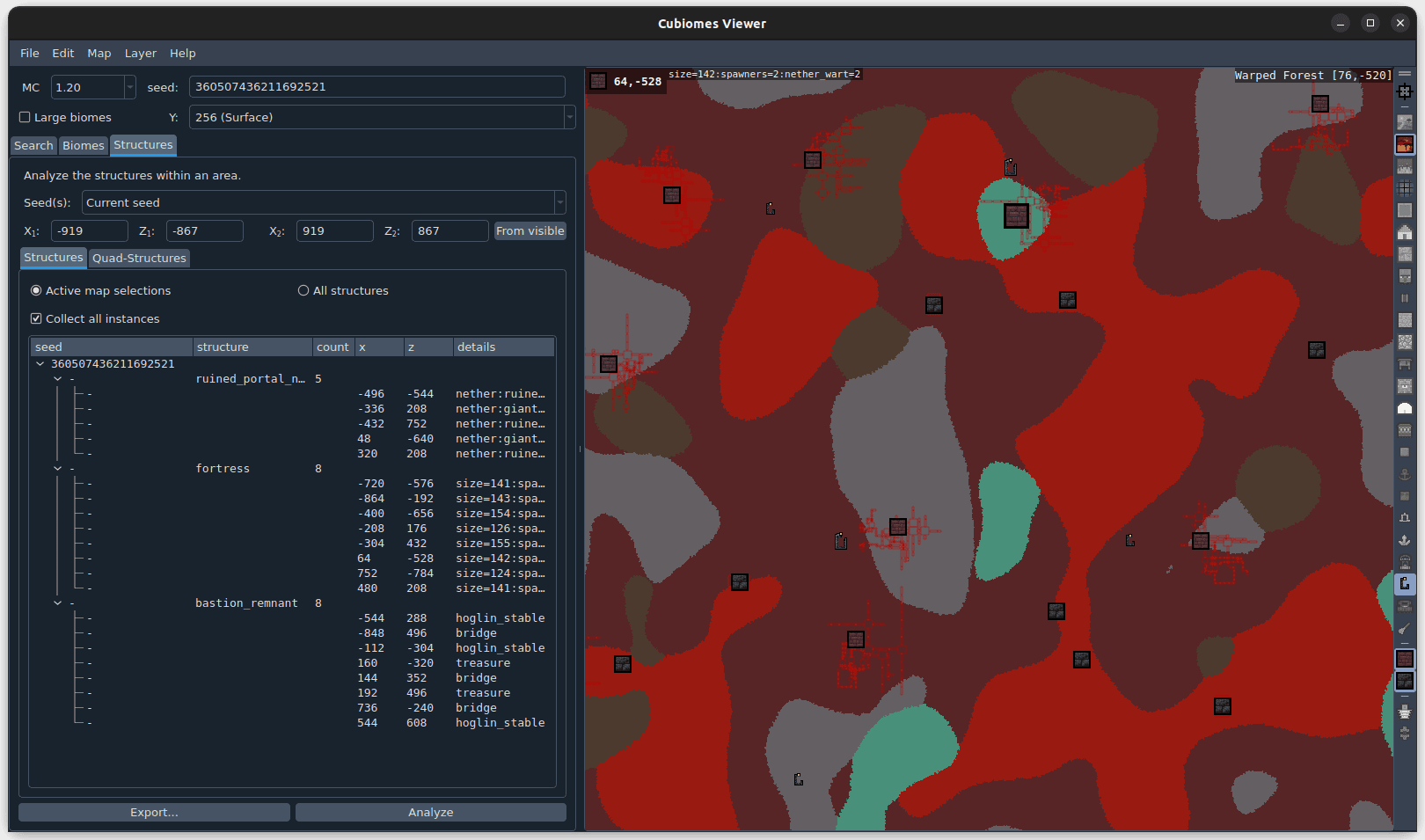Select the fortress row at 752, -784
Screen dimensions: 1425x840
[293, 573]
